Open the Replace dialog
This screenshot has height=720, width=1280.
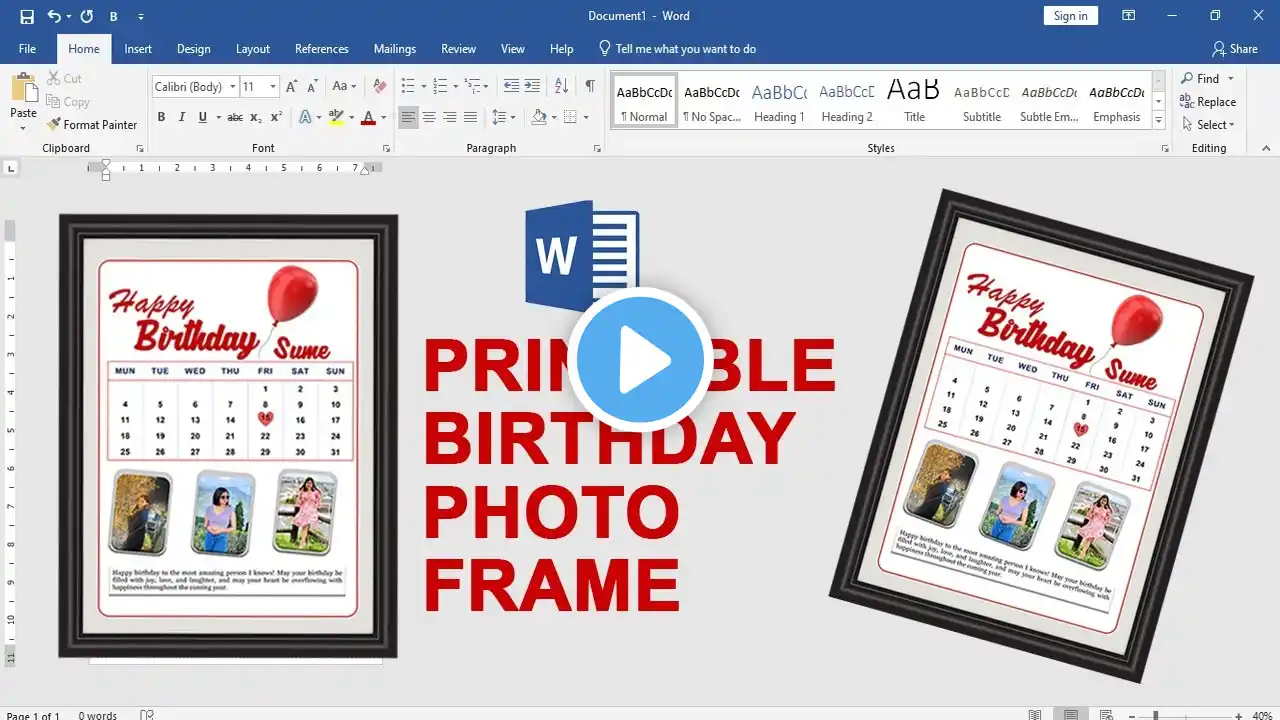tap(1207, 102)
